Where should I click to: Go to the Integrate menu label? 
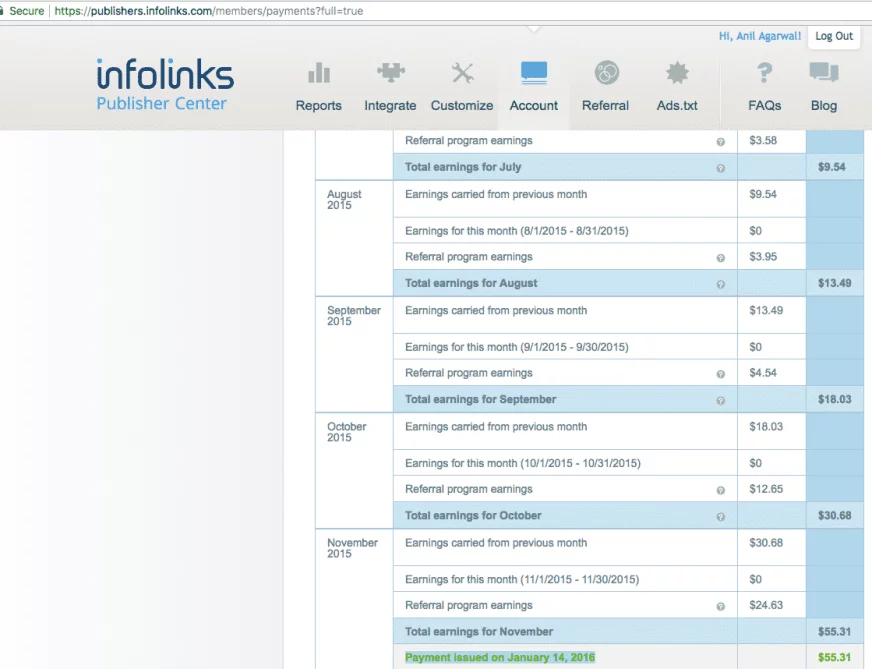(x=390, y=106)
